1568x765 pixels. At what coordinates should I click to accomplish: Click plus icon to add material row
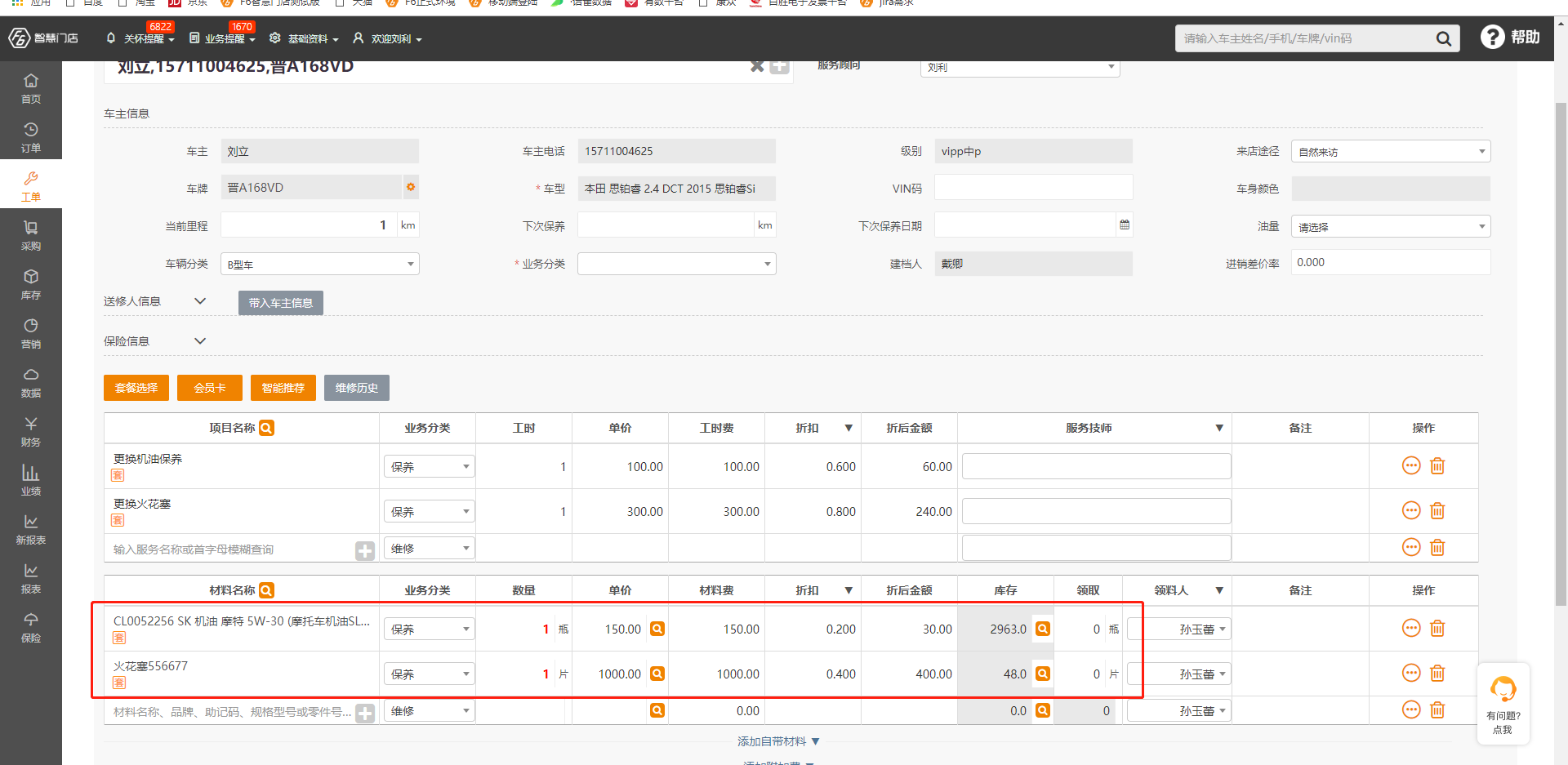tap(365, 713)
